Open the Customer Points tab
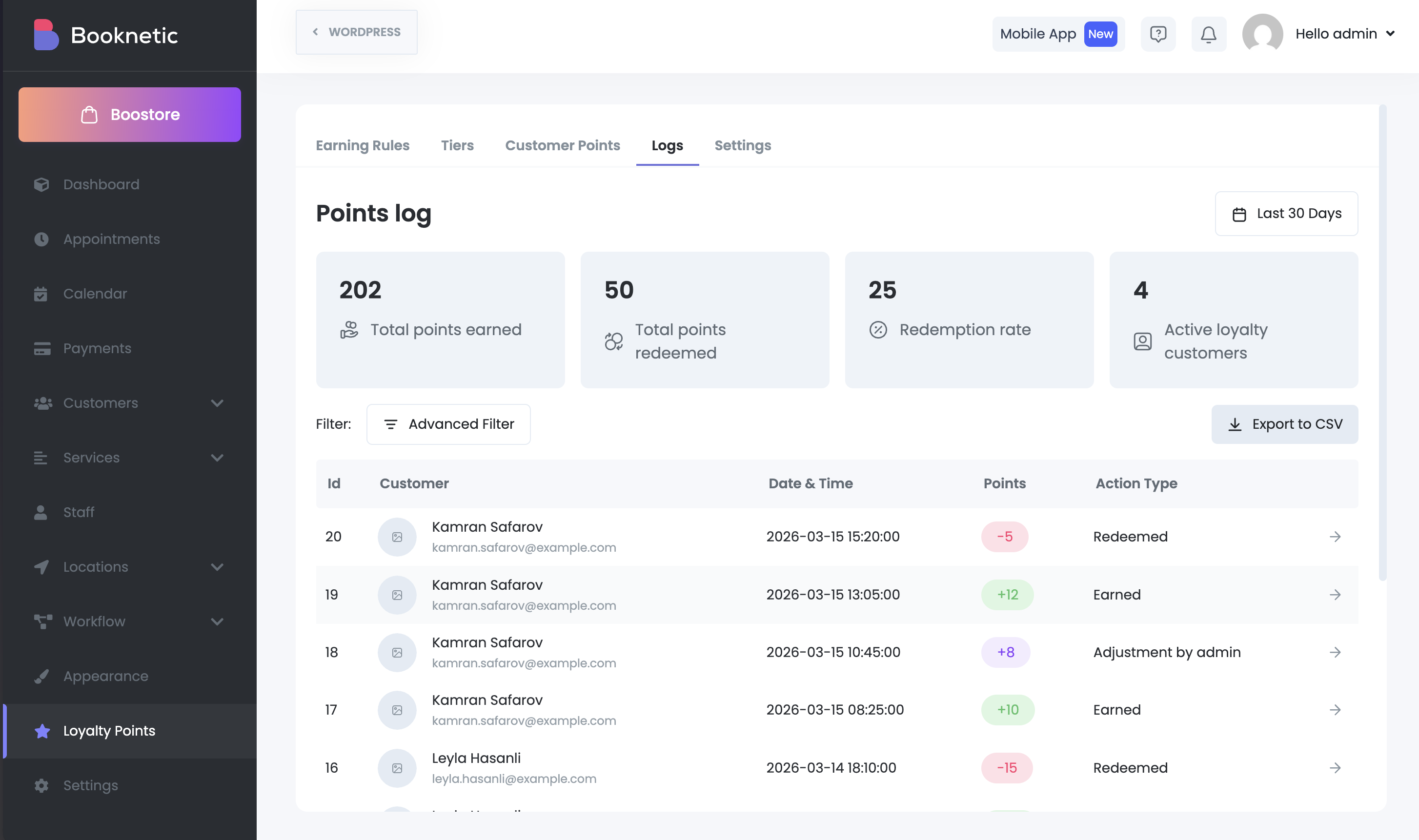This screenshot has height=840, width=1419. tap(562, 145)
